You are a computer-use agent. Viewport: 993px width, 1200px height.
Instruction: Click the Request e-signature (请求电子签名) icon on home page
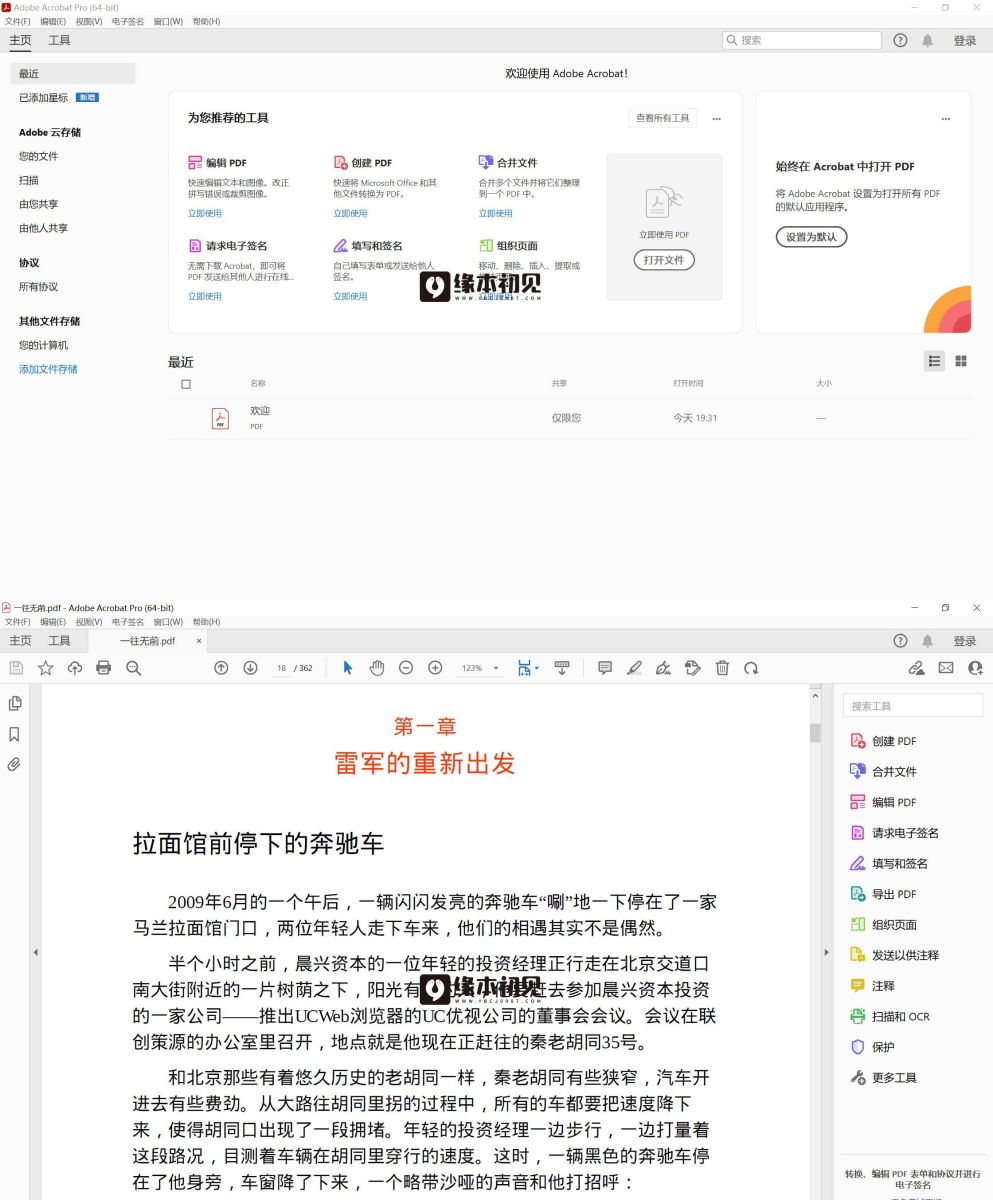pyautogui.click(x=195, y=245)
